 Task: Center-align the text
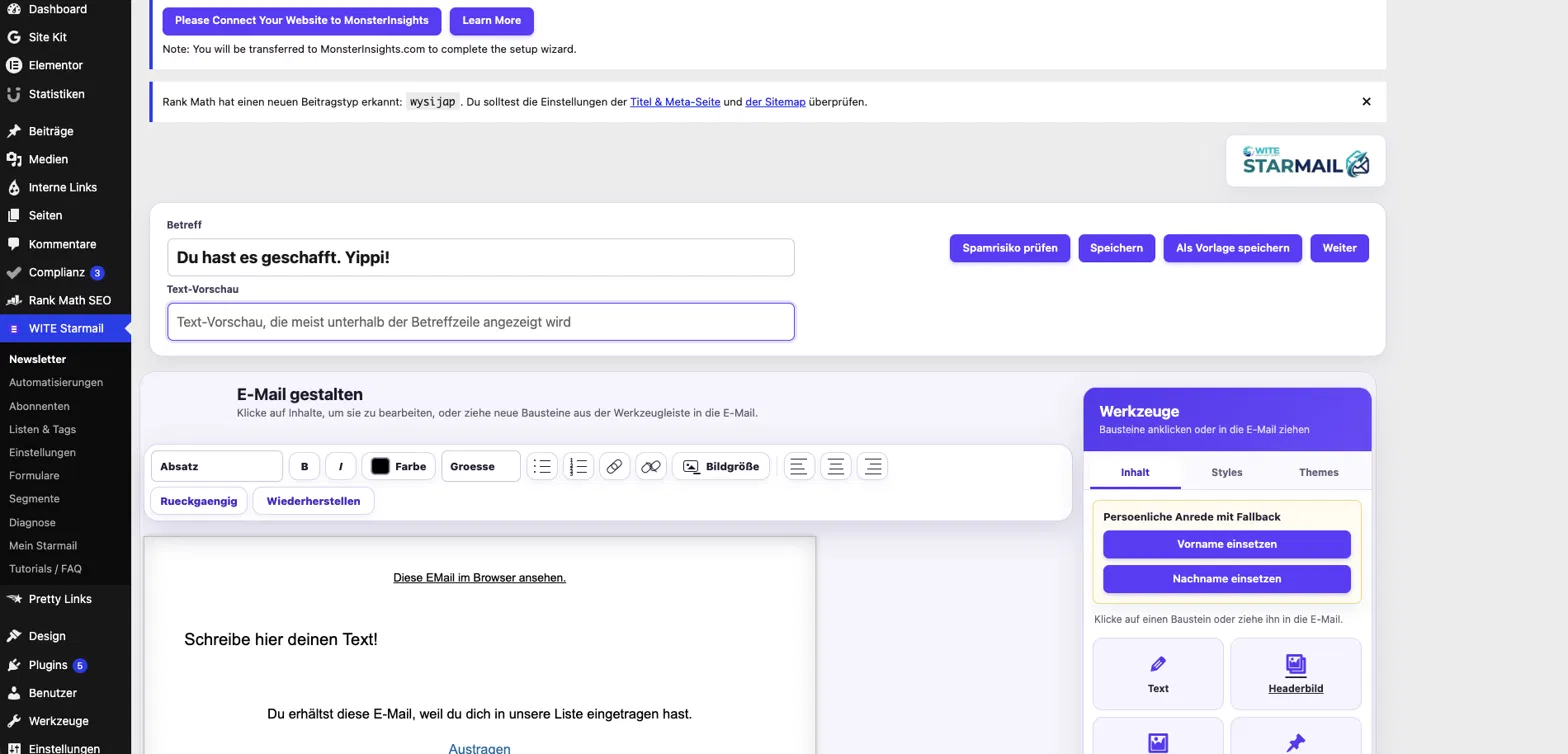pyautogui.click(x=836, y=466)
